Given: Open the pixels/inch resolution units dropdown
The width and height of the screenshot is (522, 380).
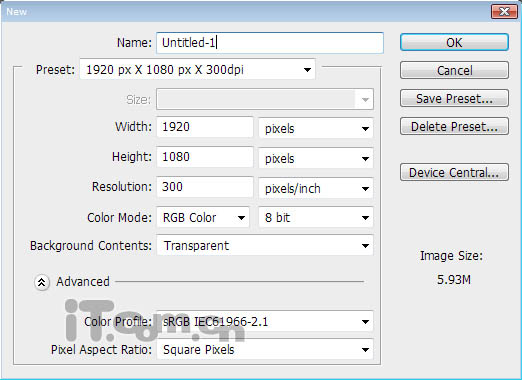Looking at the screenshot, I should pos(316,188).
